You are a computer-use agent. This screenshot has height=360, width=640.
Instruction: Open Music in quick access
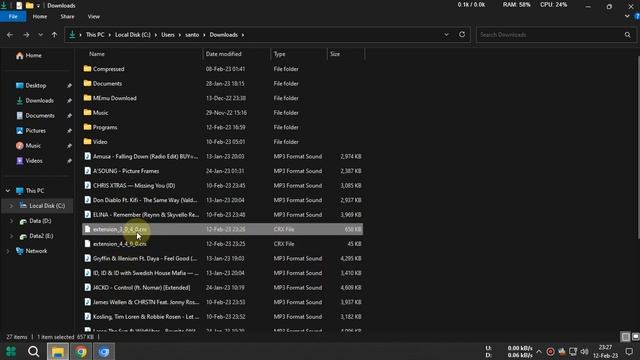pyautogui.click(x=33, y=146)
